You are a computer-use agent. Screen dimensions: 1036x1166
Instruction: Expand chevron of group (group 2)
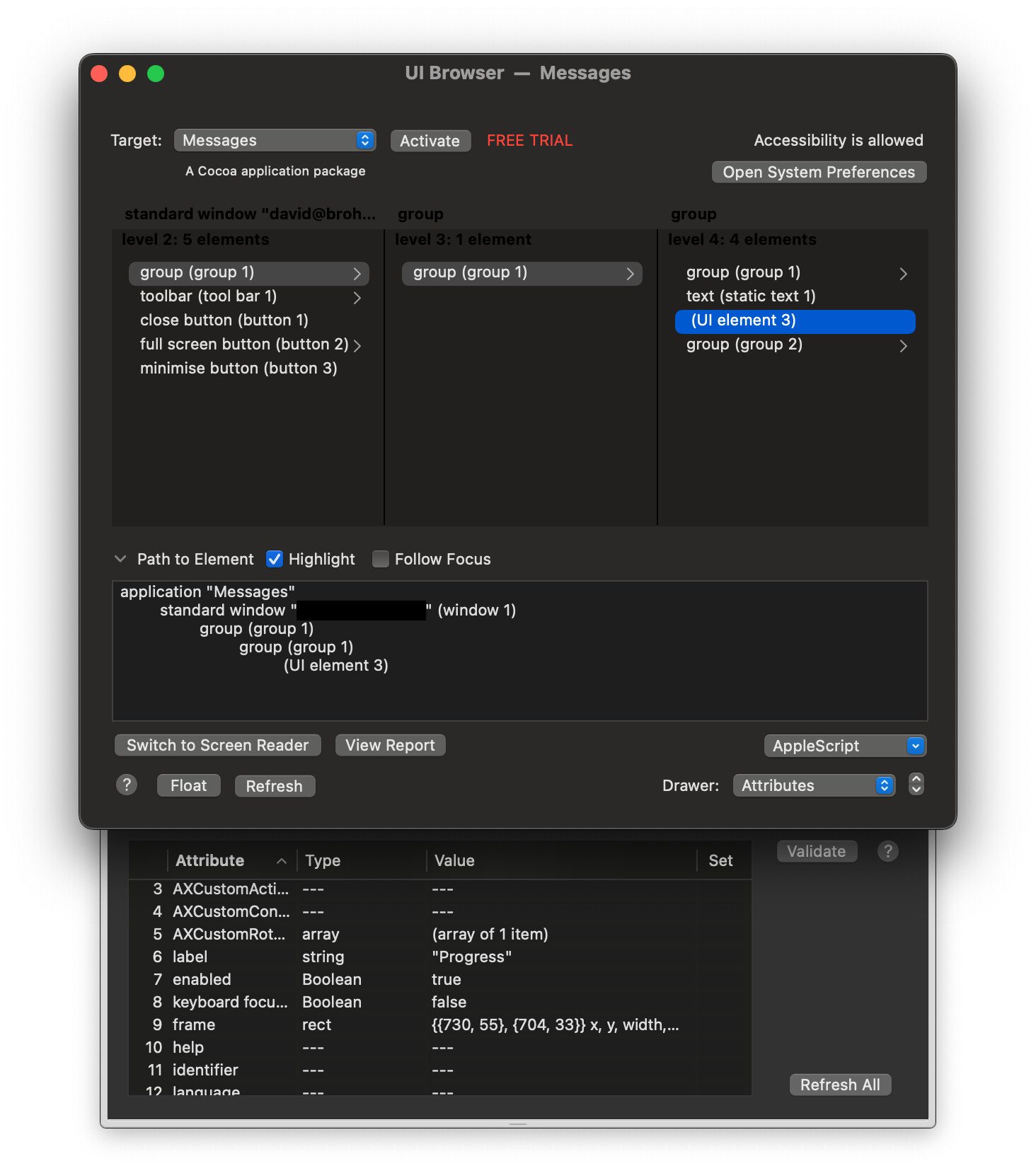(x=904, y=346)
